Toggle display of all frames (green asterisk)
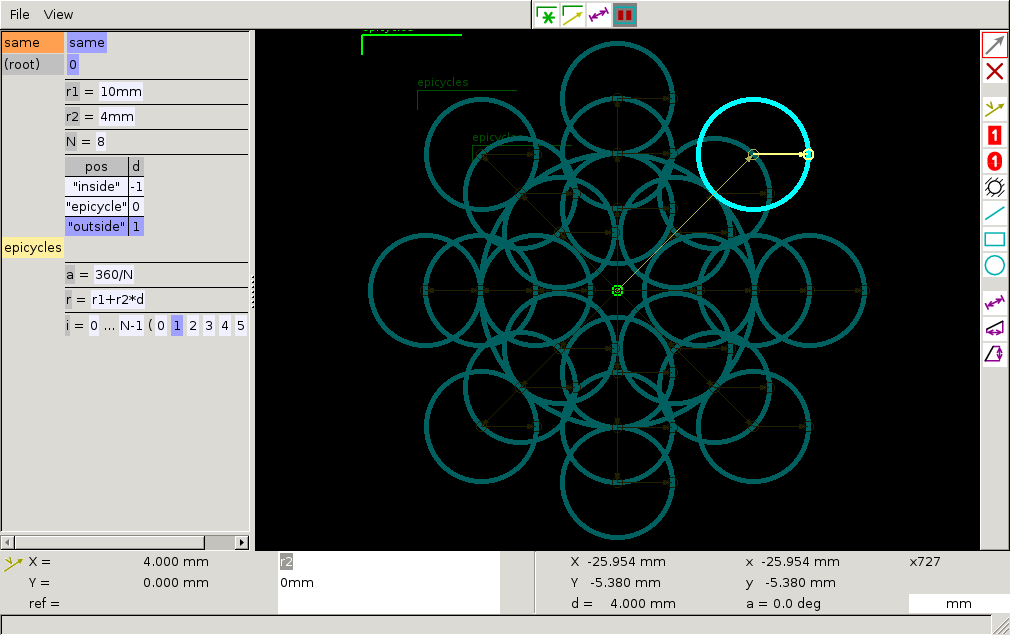The image size is (1010, 635). 547,15
